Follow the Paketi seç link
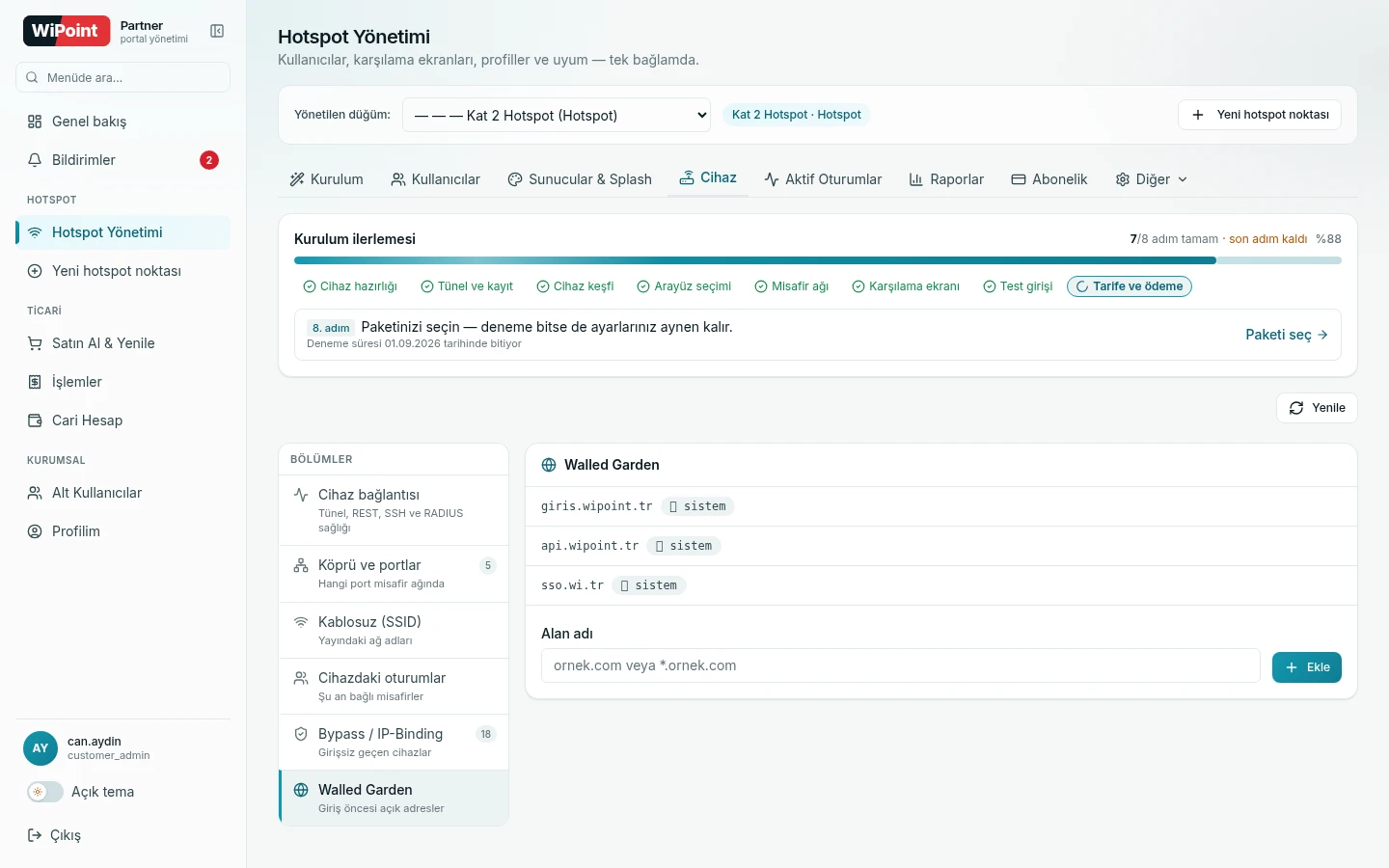This screenshot has height=868, width=1389. tap(1287, 335)
